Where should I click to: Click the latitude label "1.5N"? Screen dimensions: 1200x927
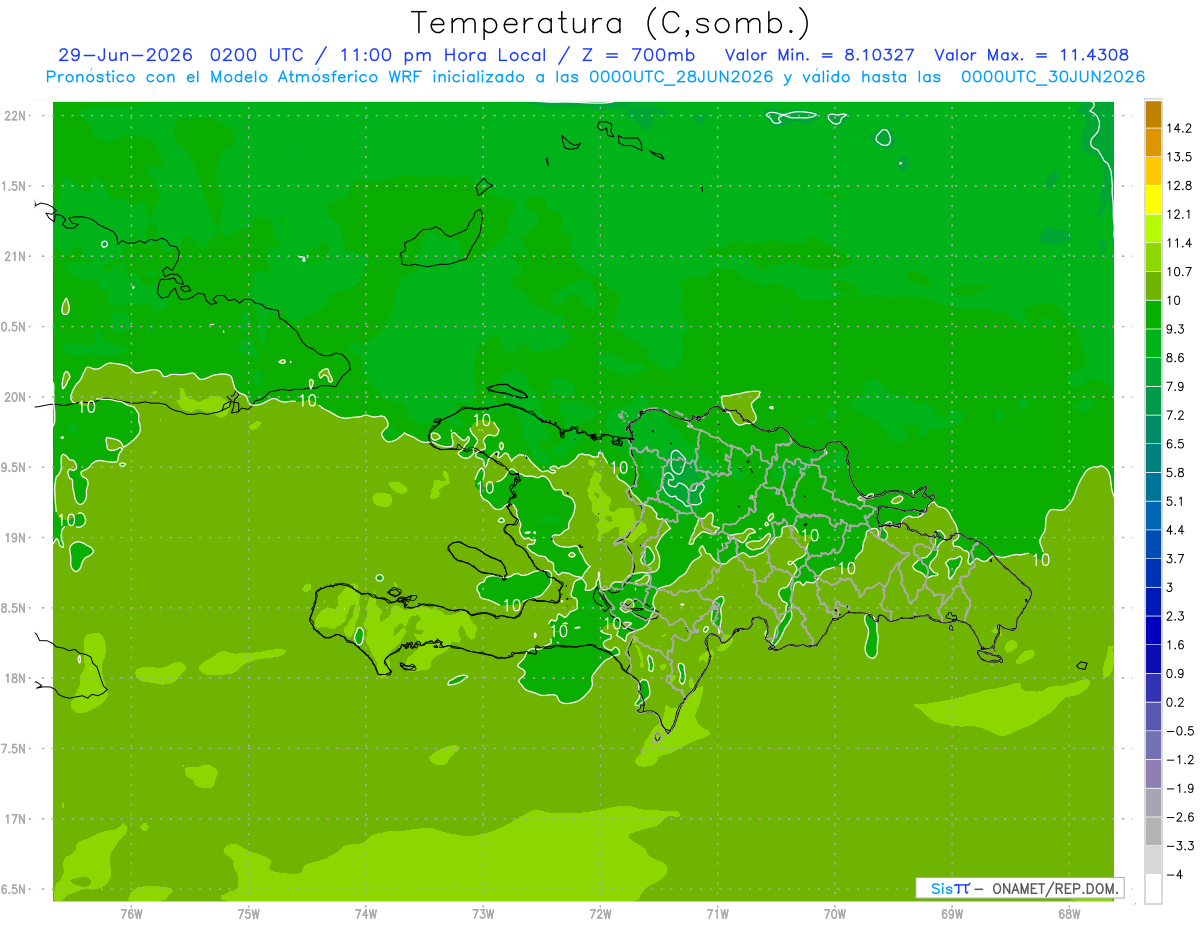point(15,186)
